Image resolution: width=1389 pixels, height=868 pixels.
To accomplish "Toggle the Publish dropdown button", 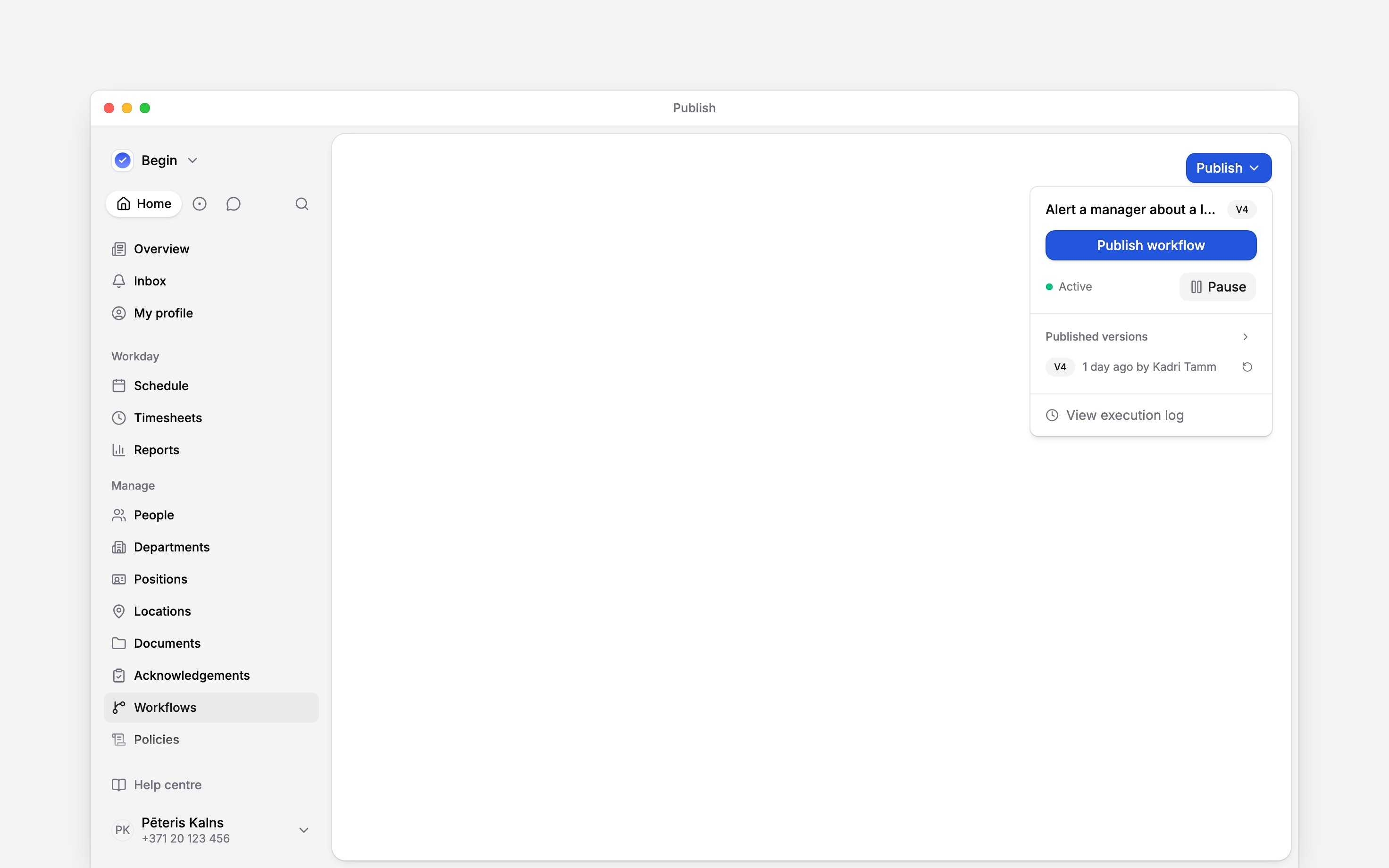I will coord(1229,168).
